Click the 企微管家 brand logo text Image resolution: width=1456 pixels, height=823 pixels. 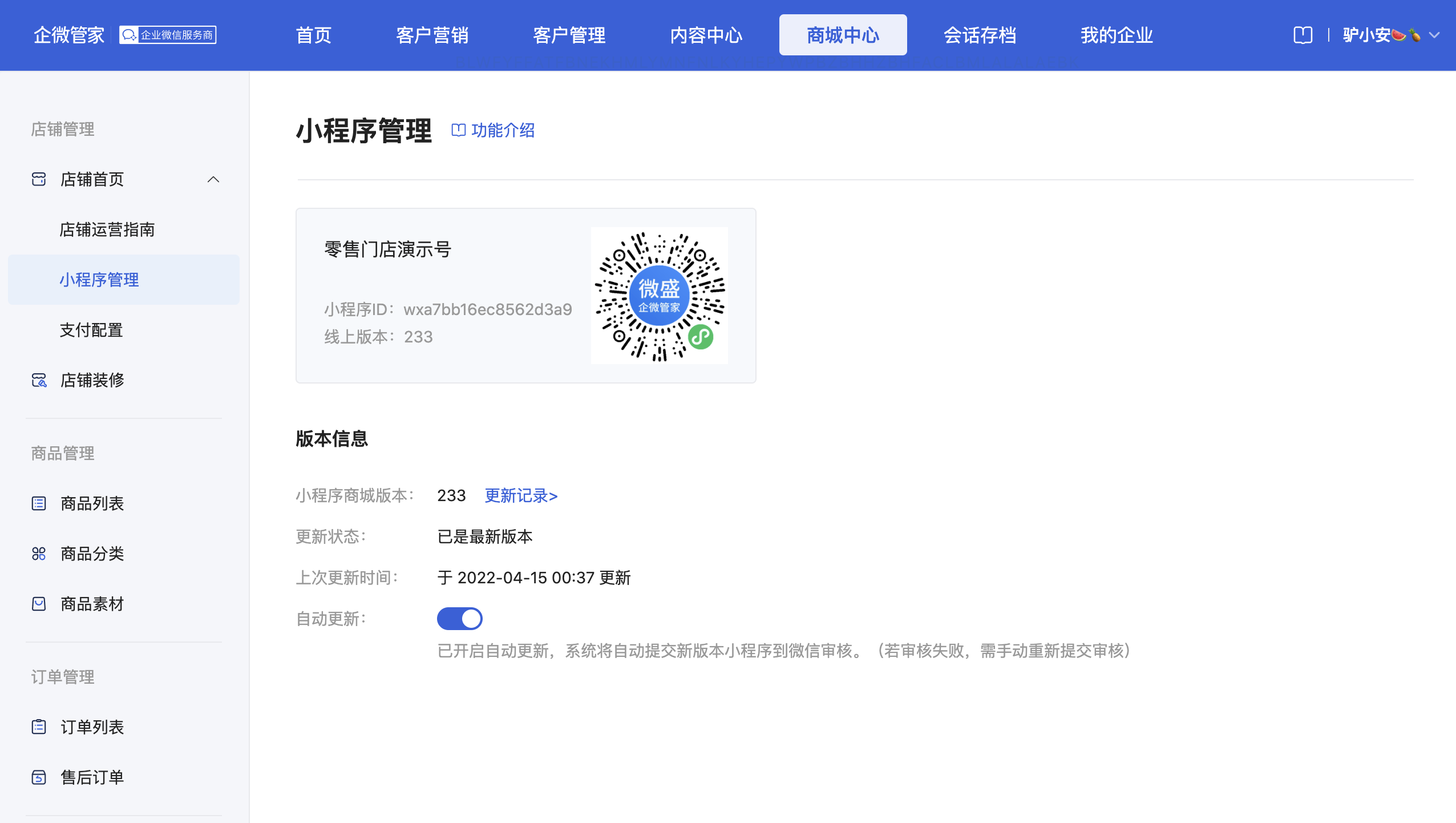68,35
